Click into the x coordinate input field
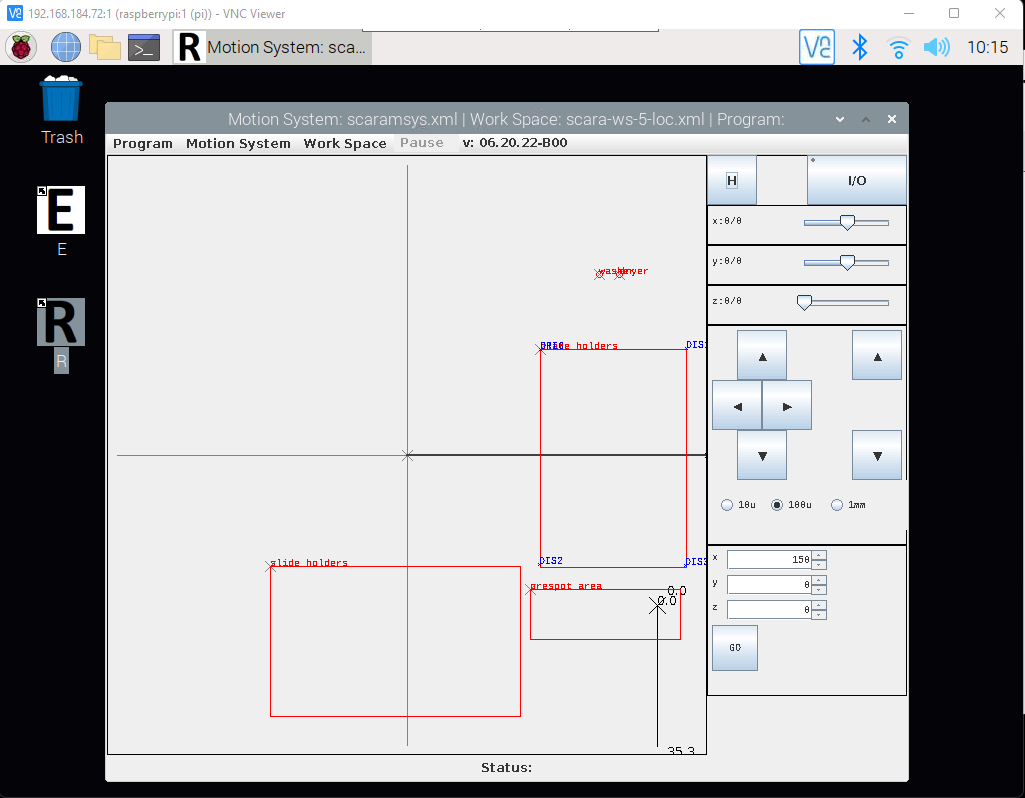Screen dimensions: 1025x798 pos(768,560)
